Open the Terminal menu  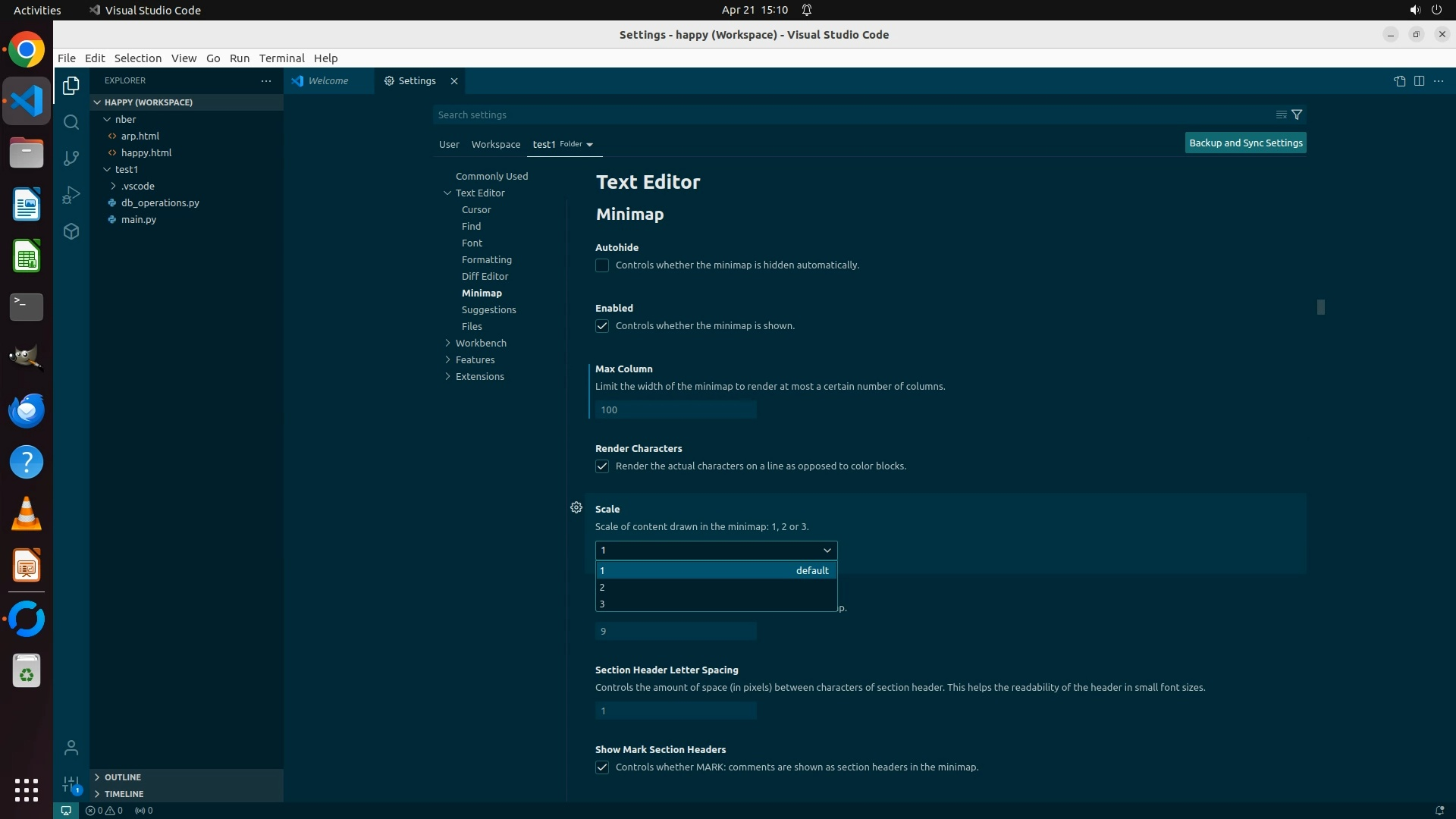[x=281, y=58]
